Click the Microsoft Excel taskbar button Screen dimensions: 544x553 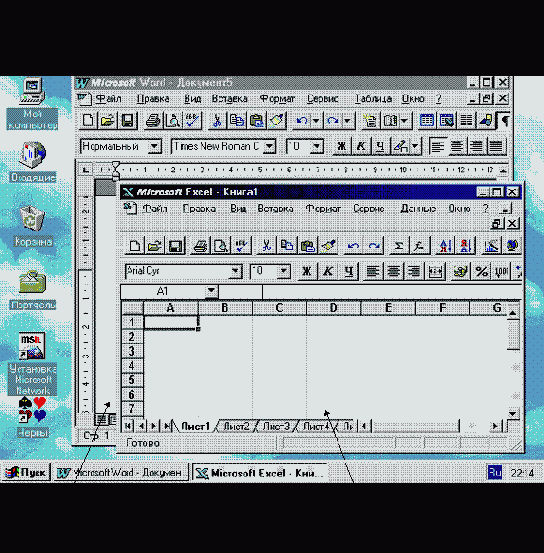(261, 473)
